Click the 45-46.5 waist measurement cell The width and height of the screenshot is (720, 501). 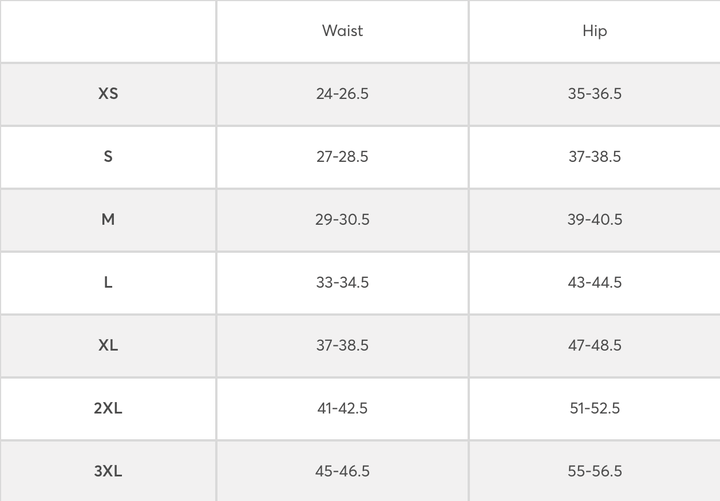[342, 471]
